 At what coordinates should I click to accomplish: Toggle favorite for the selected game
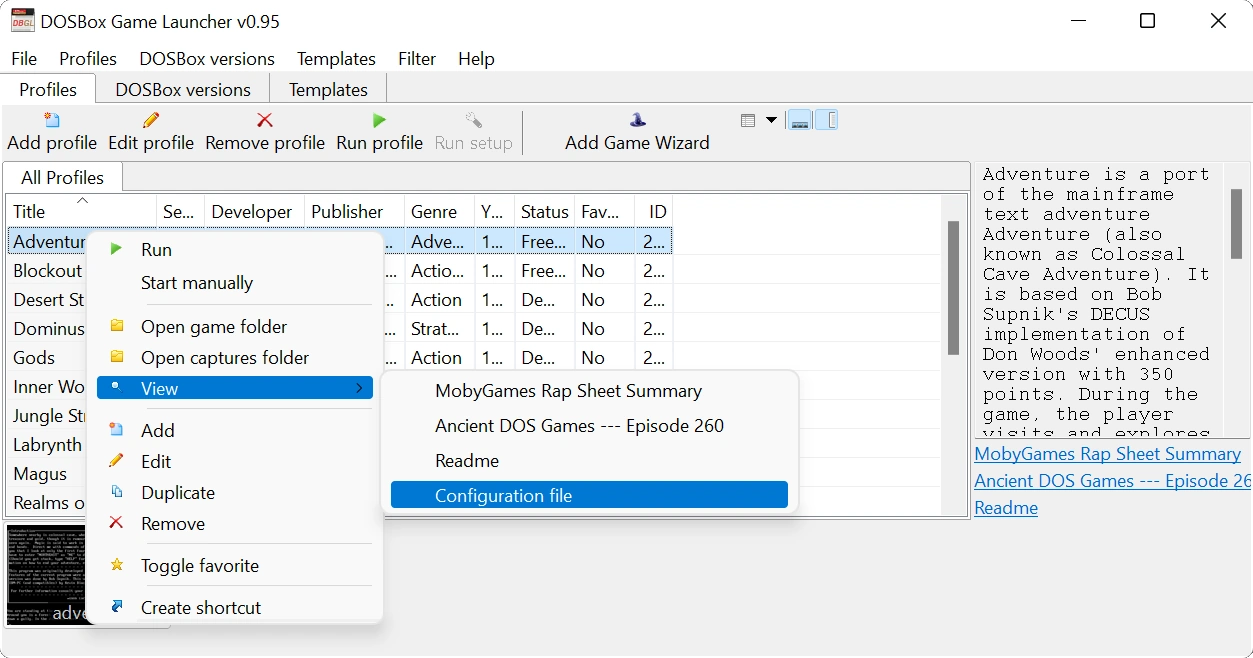(199, 565)
